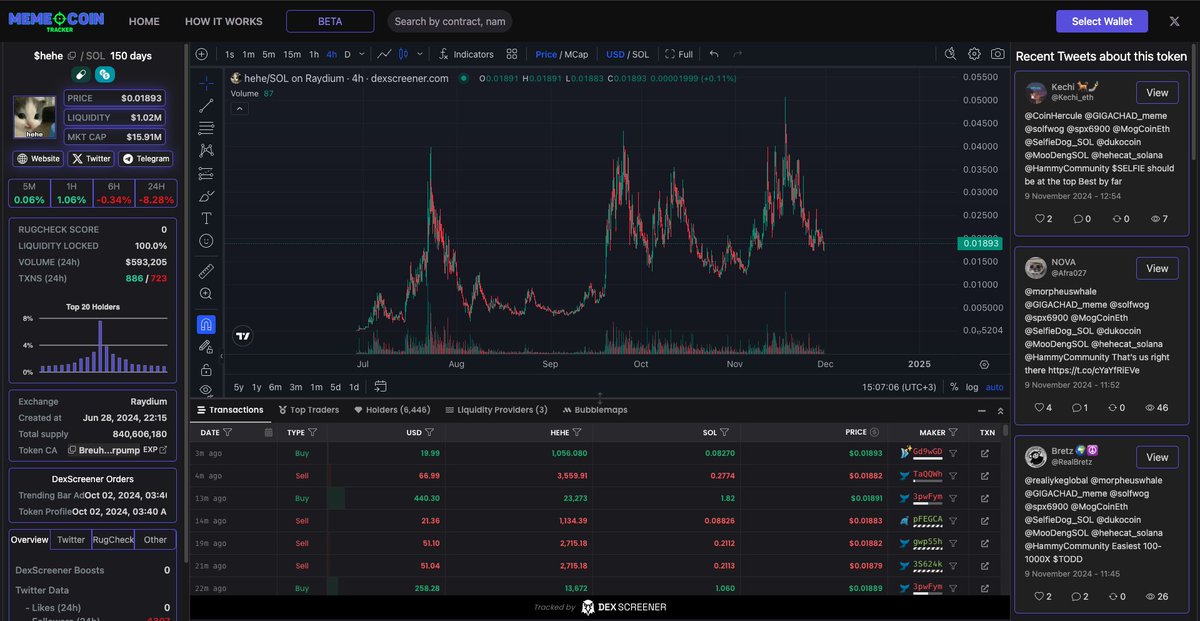This screenshot has width=1200, height=621.
Task: Minimize the transactions panel dash
Action: 980,410
